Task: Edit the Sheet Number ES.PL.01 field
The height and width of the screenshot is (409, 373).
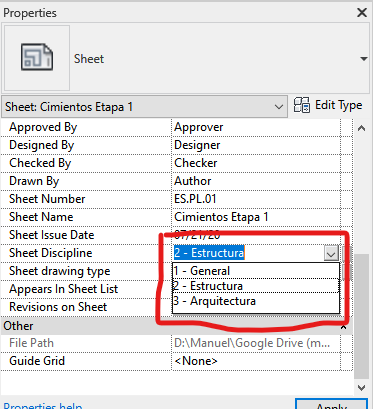Action: [256, 199]
